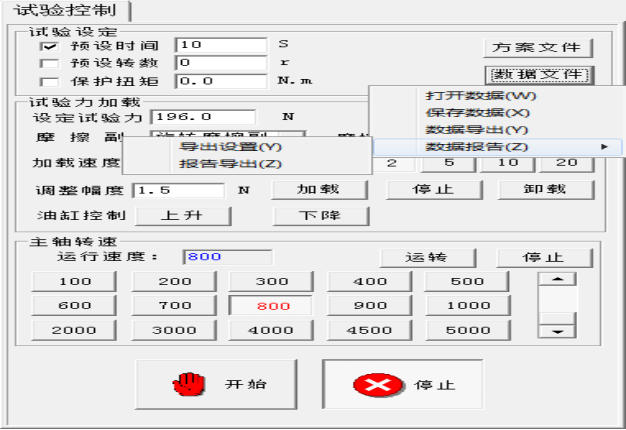Switch to the 试验控制 tab
626x430 pixels.
tap(63, 13)
